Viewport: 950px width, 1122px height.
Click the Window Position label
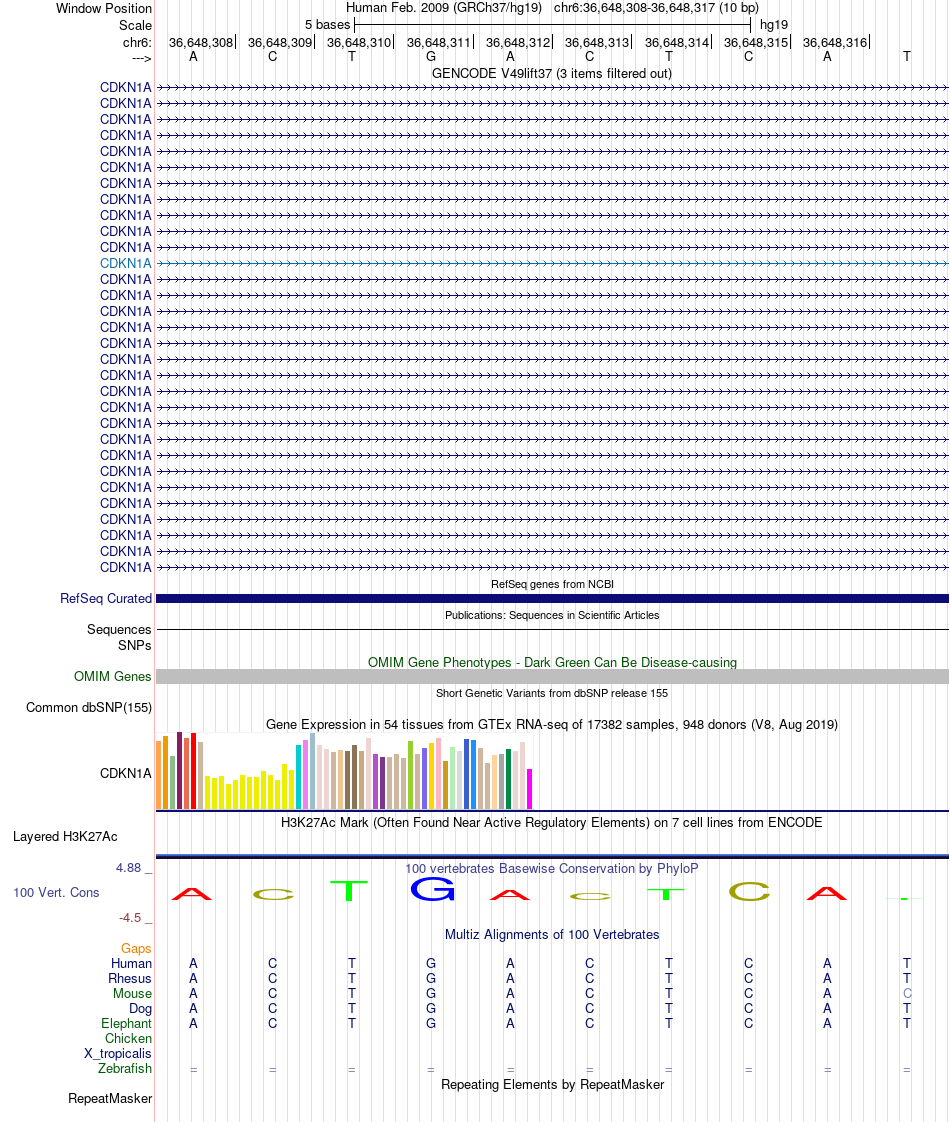pyautogui.click(x=104, y=9)
